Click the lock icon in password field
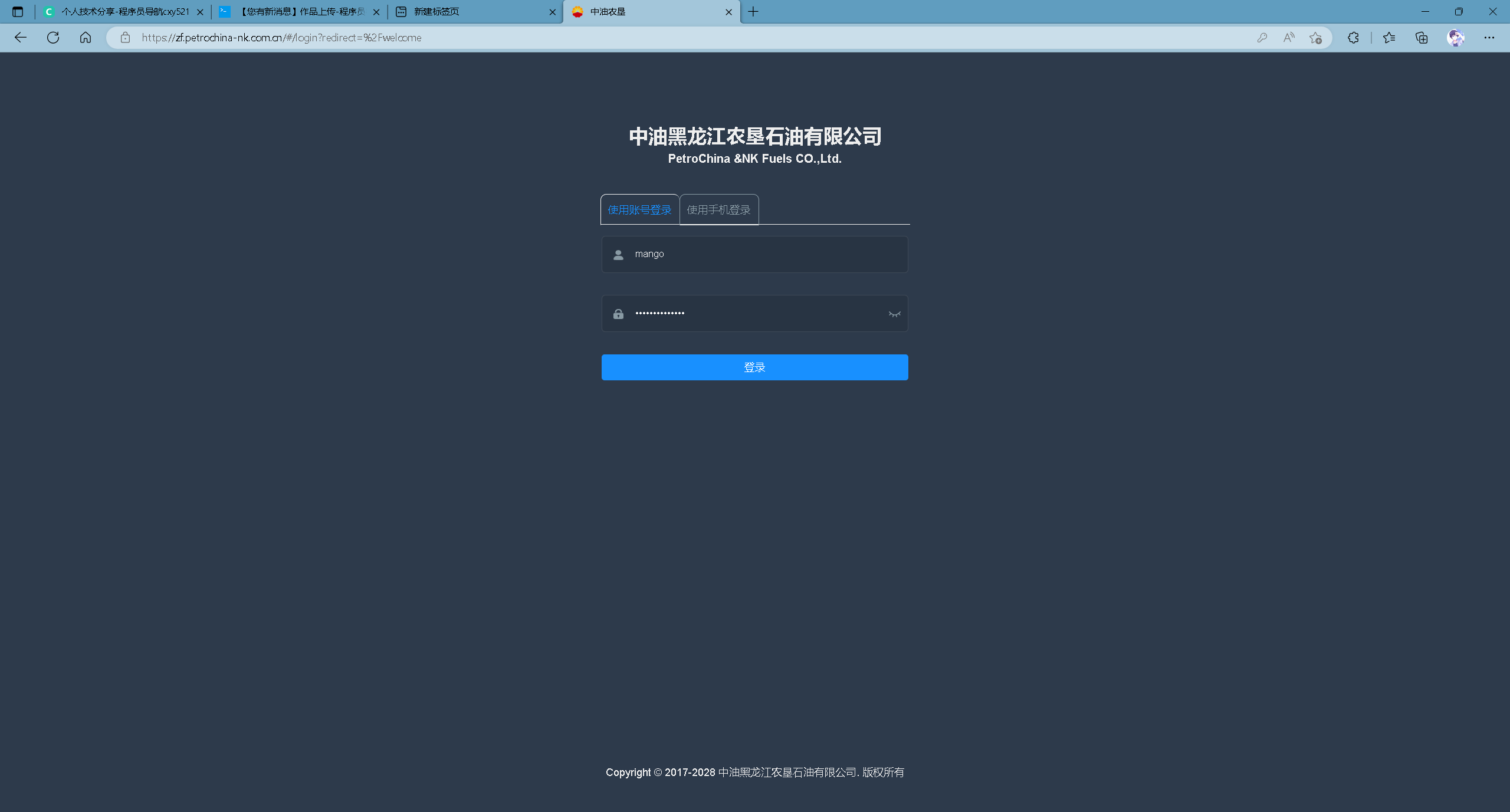Viewport: 1510px width, 812px height. coord(618,314)
